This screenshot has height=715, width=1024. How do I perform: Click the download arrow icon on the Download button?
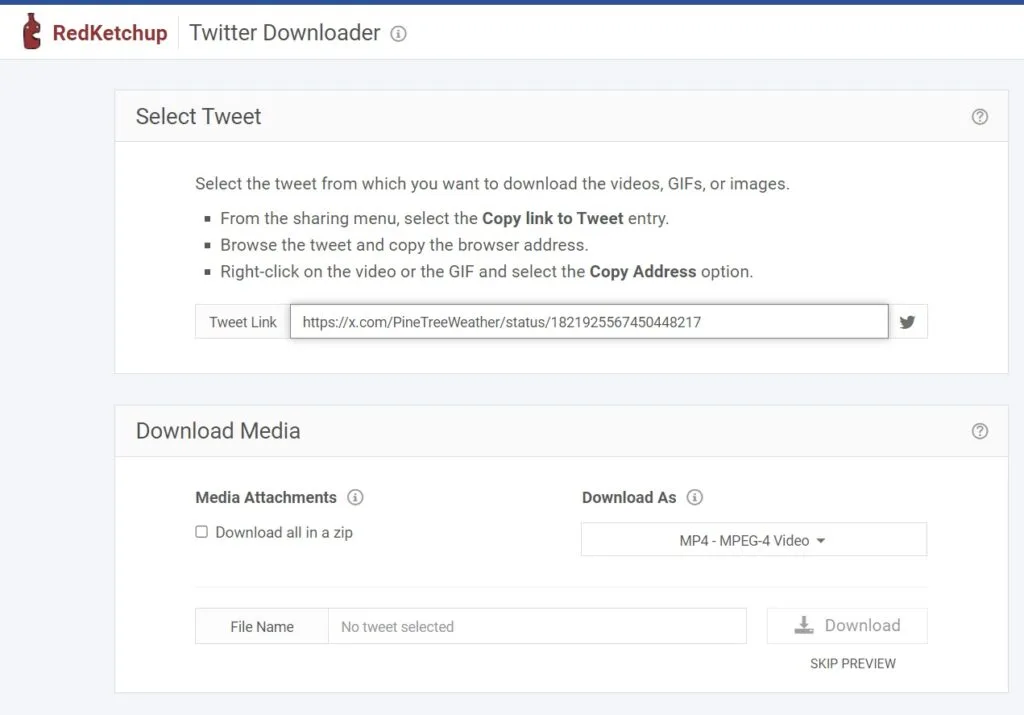coord(803,625)
